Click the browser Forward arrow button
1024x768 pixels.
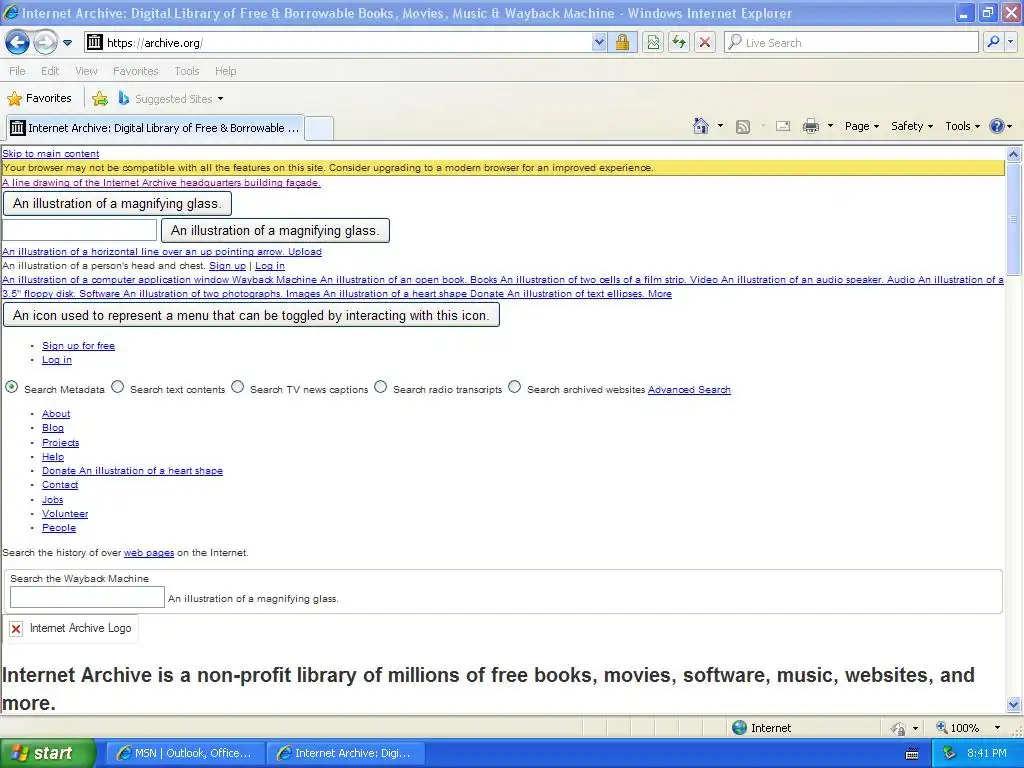(45, 42)
